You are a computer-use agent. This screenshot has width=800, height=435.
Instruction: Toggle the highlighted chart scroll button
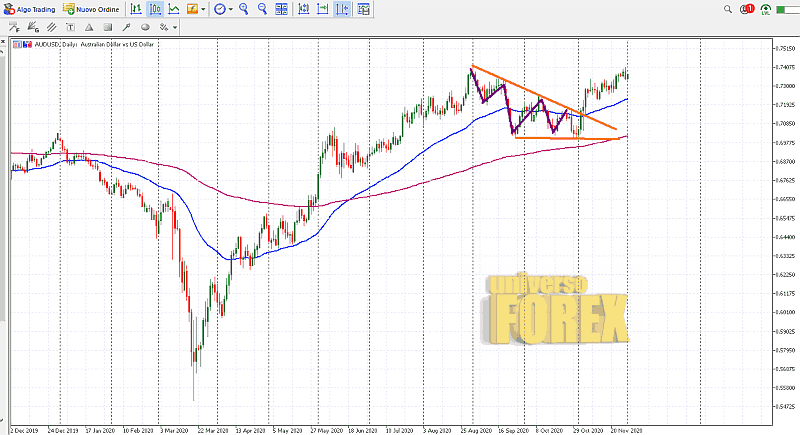[x=342, y=9]
